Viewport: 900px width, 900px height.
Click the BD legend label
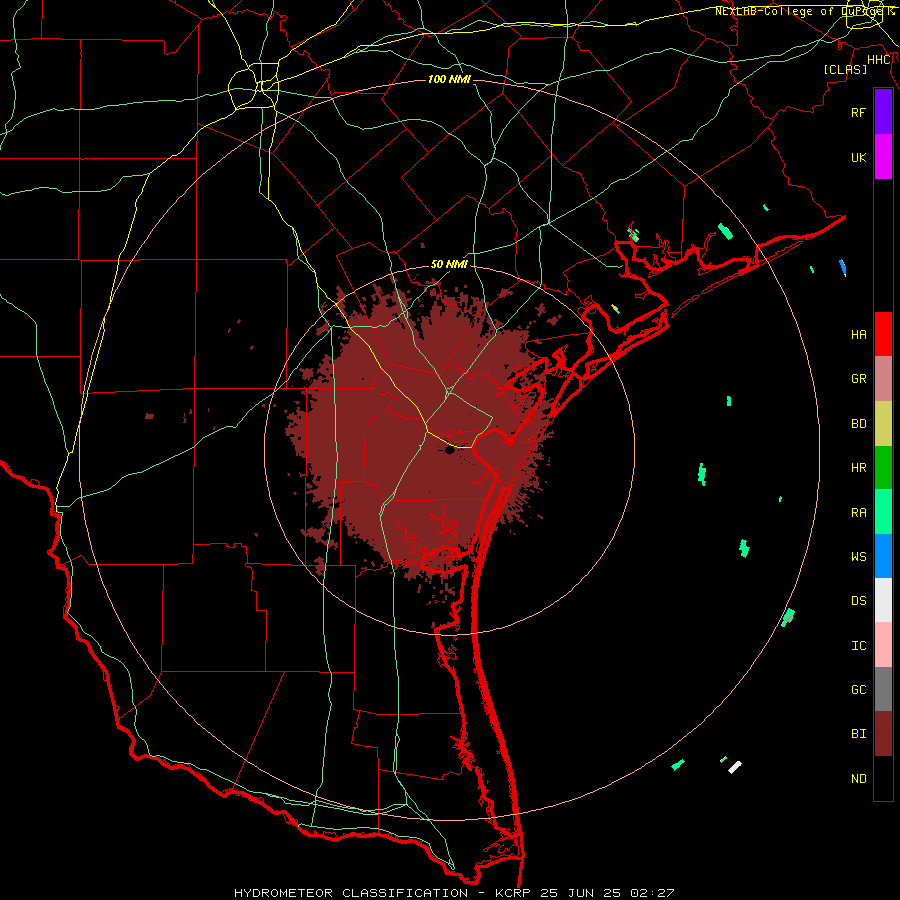(858, 424)
